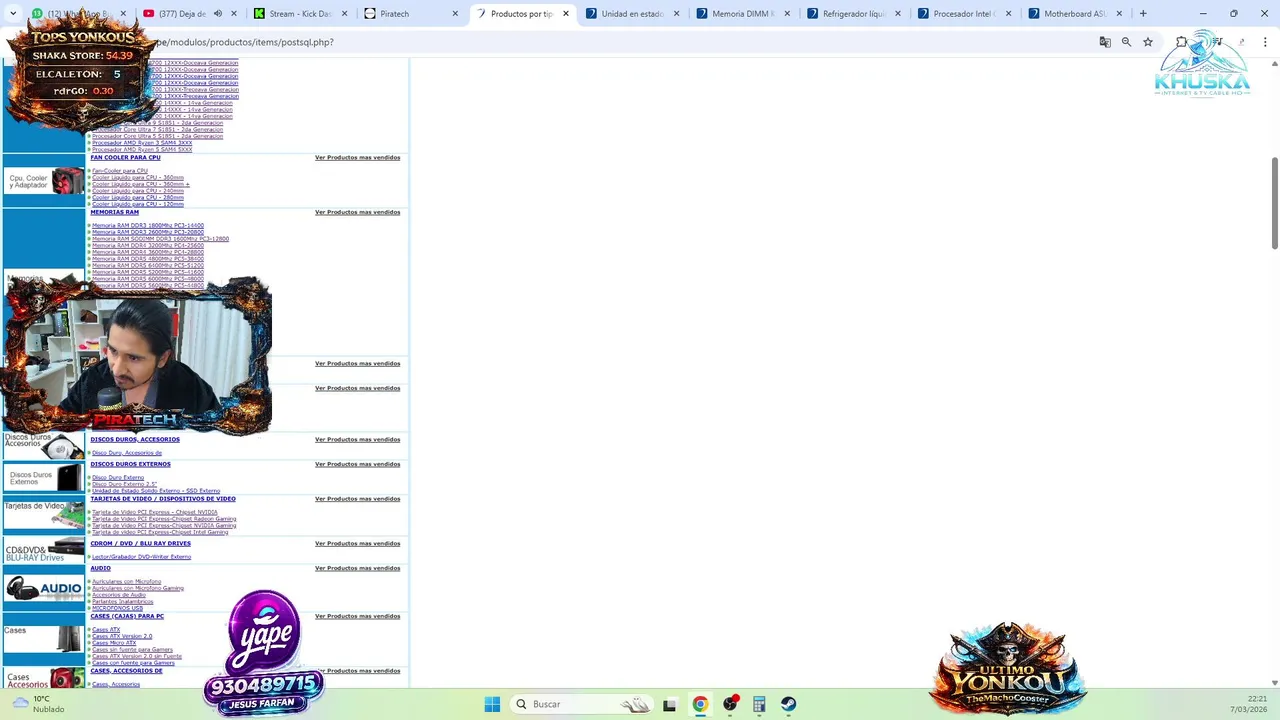Open Cases Micro ATX link
The height and width of the screenshot is (720, 1280).
114,643
